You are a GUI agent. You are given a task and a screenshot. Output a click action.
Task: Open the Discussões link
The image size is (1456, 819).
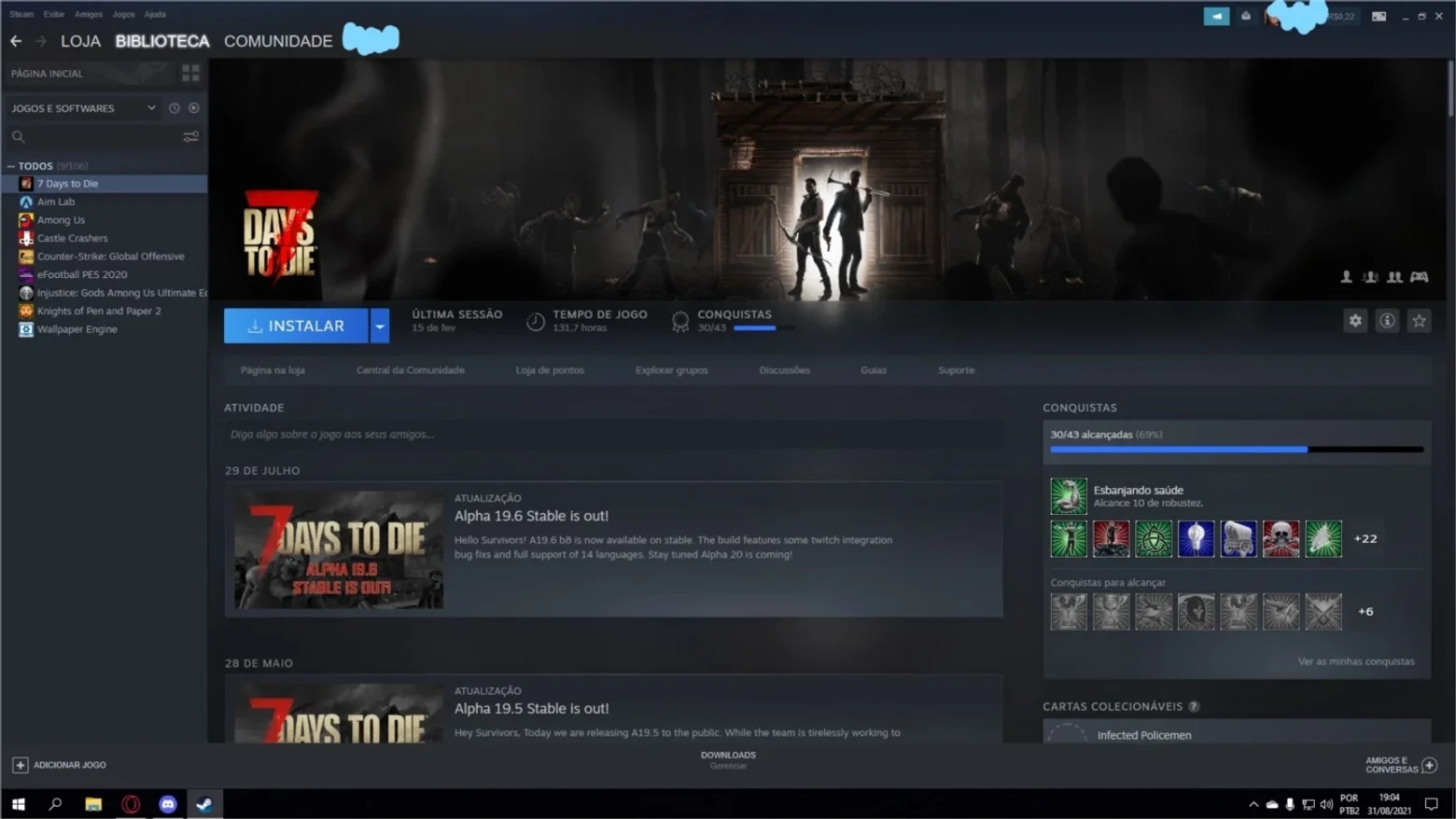pyautogui.click(x=784, y=370)
